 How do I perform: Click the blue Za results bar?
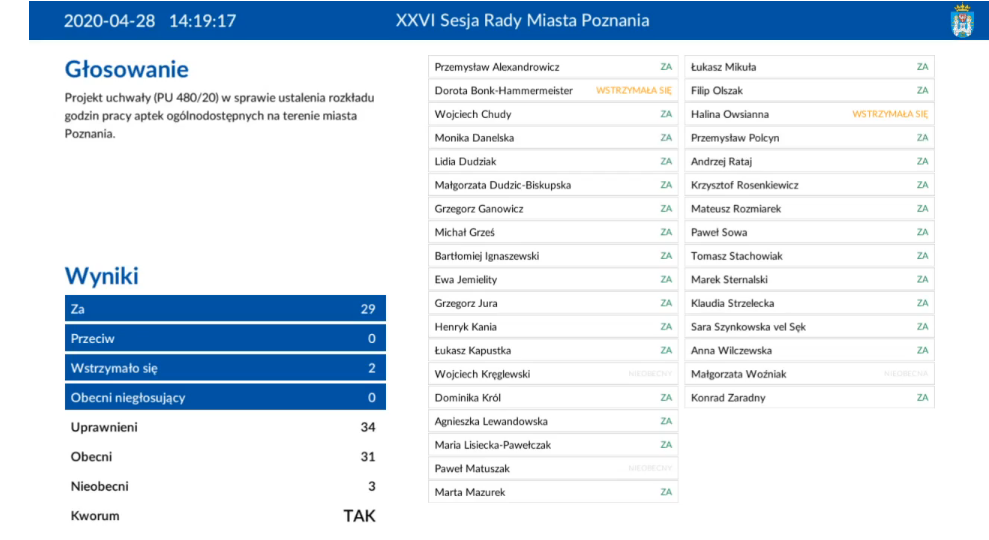(225, 309)
